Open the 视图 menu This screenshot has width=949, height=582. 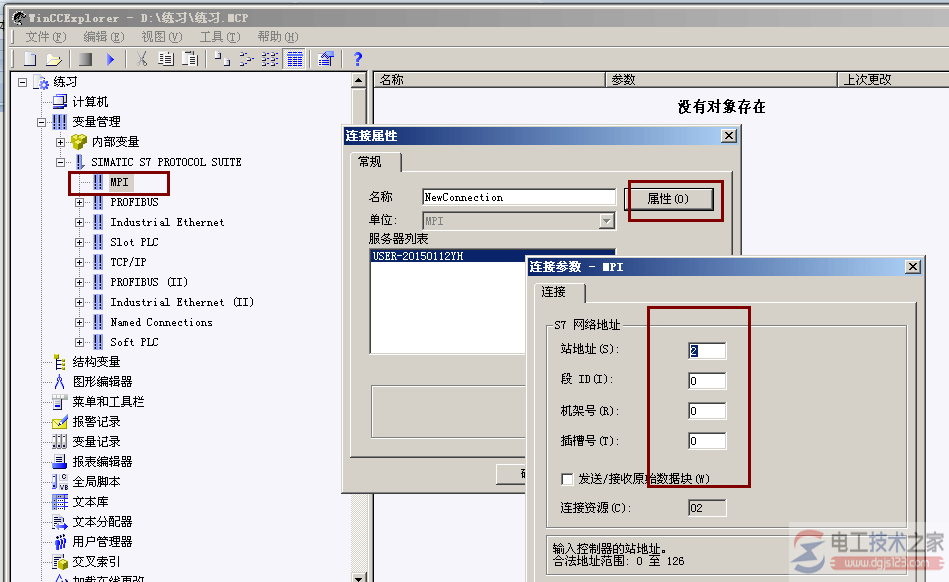[x=162, y=37]
